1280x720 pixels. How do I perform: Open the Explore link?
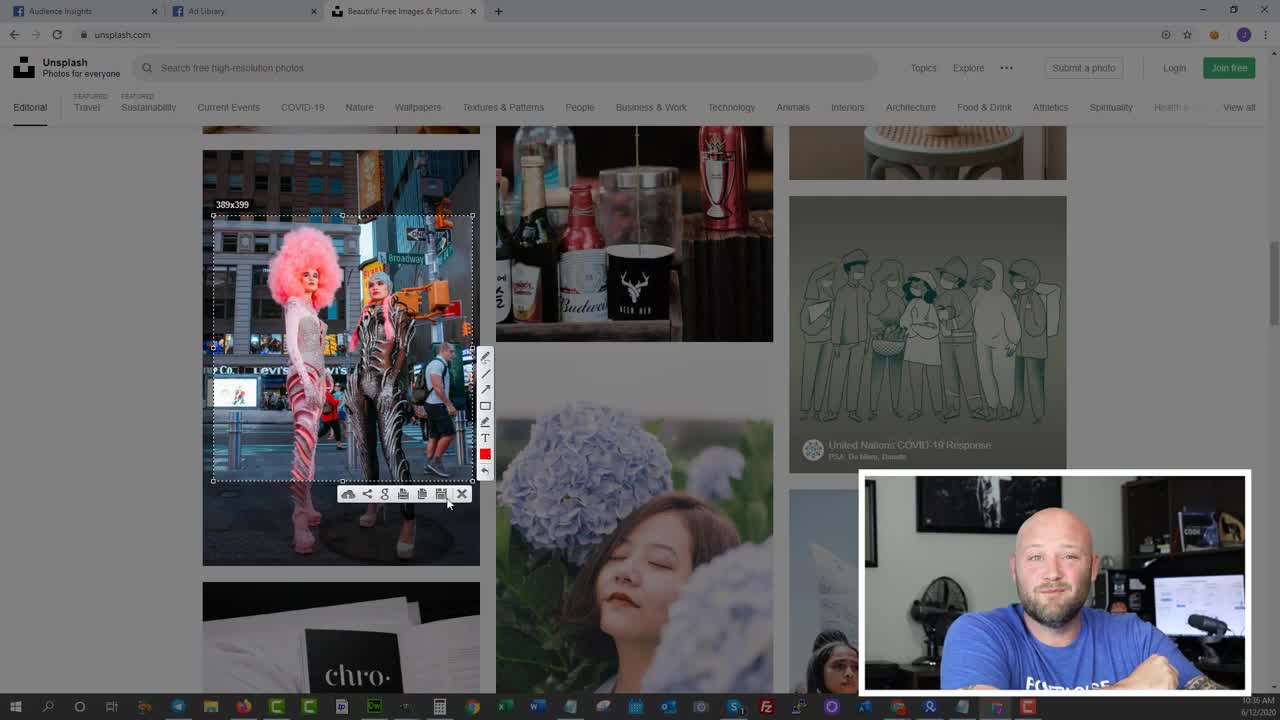(968, 68)
